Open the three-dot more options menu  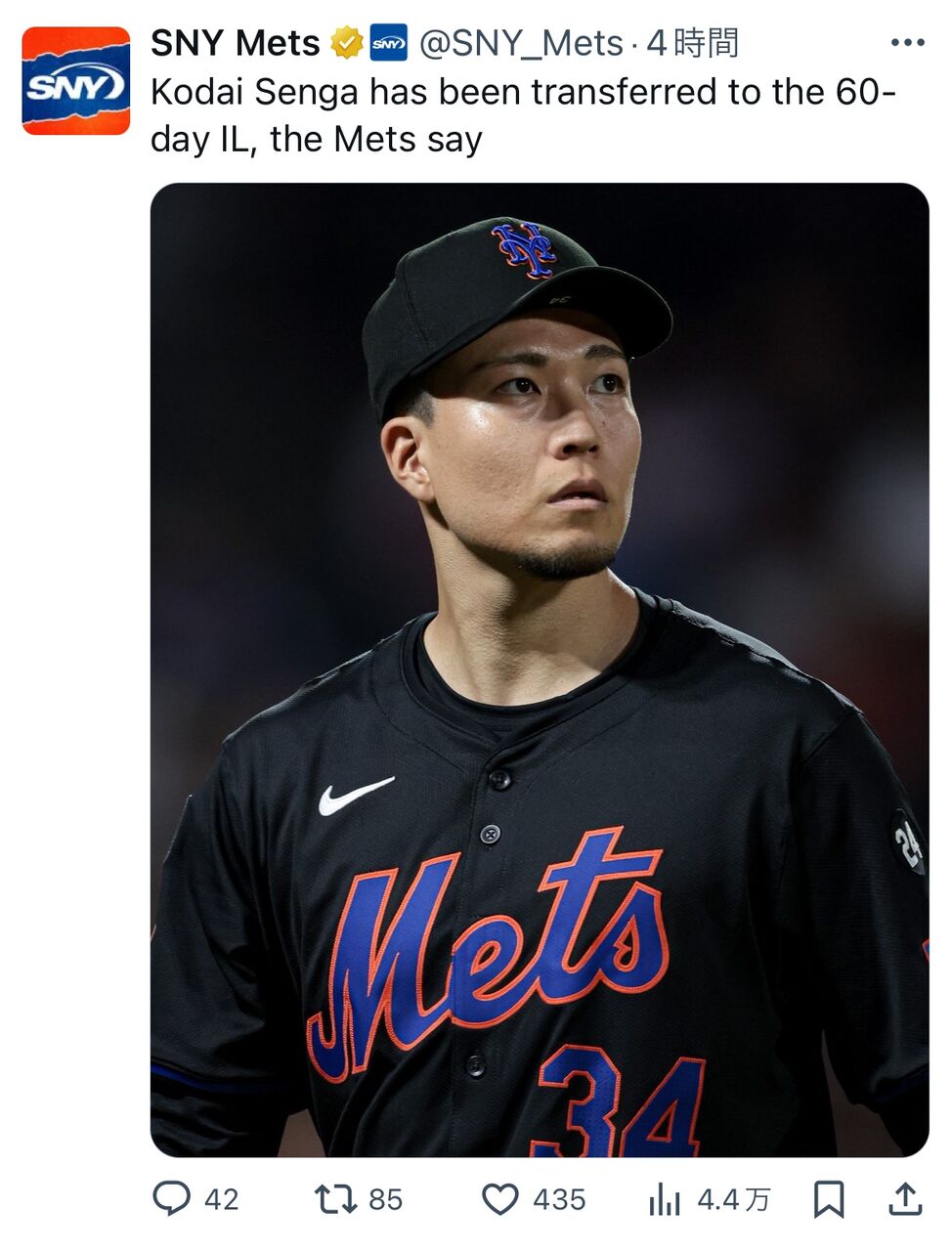908,43
